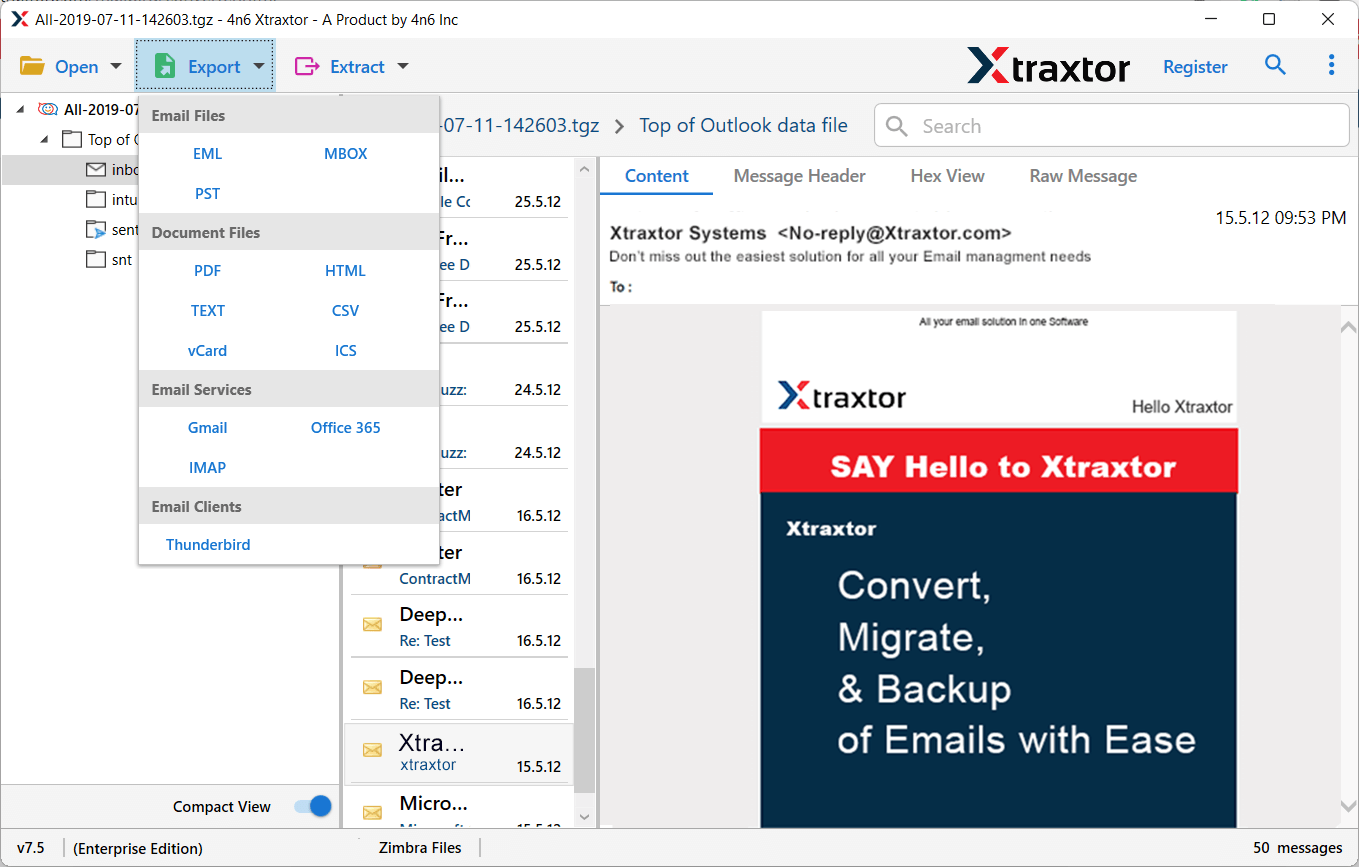Screen dimensions: 1359x867
Task: Open the Raw Message tab
Action: coord(1083,176)
